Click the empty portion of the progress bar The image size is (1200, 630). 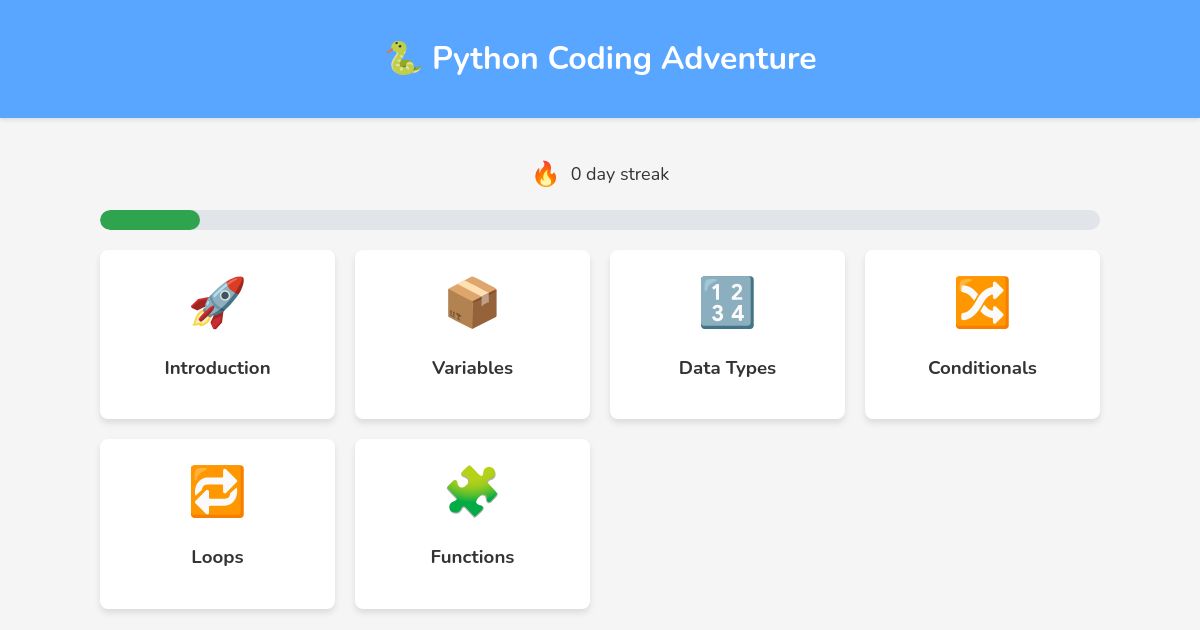point(650,219)
